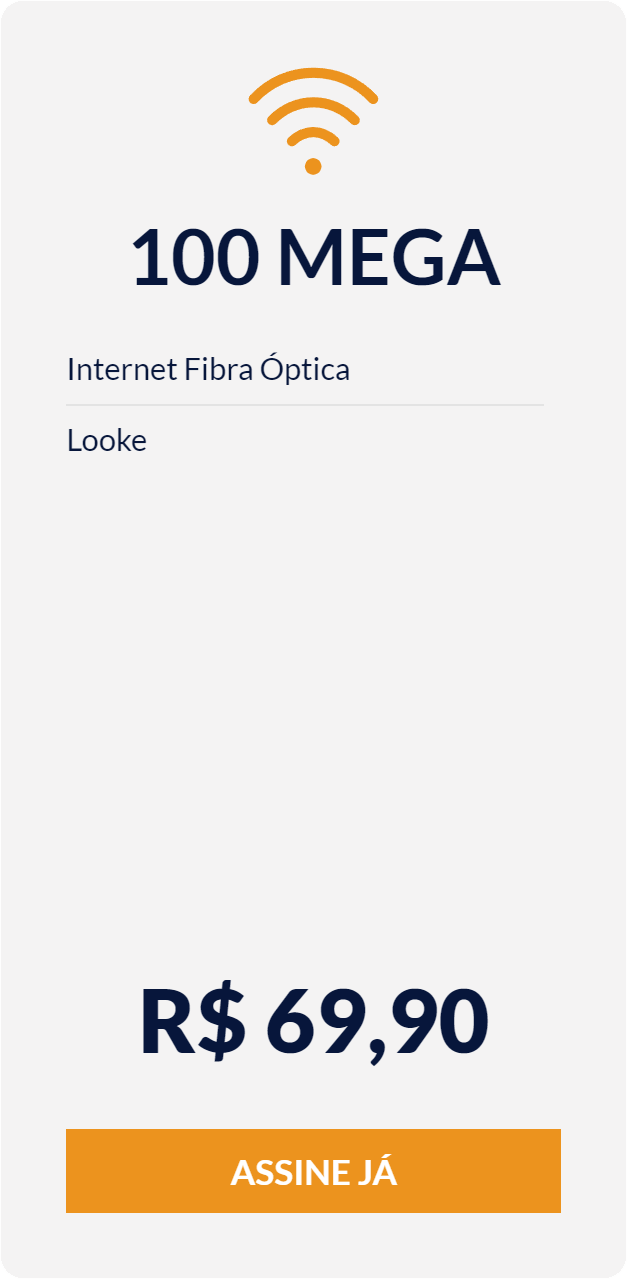Click the word MEGA in the heading
Viewport: 627px width, 1279px height.
[388, 258]
